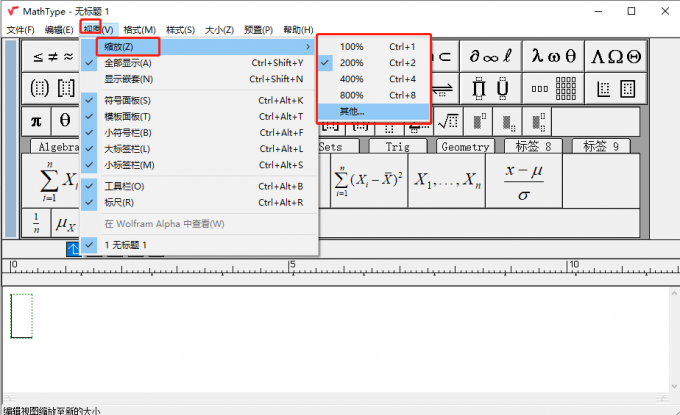Toggle 全部显示(A) show all option
The height and width of the screenshot is (415, 680).
pyautogui.click(x=199, y=63)
